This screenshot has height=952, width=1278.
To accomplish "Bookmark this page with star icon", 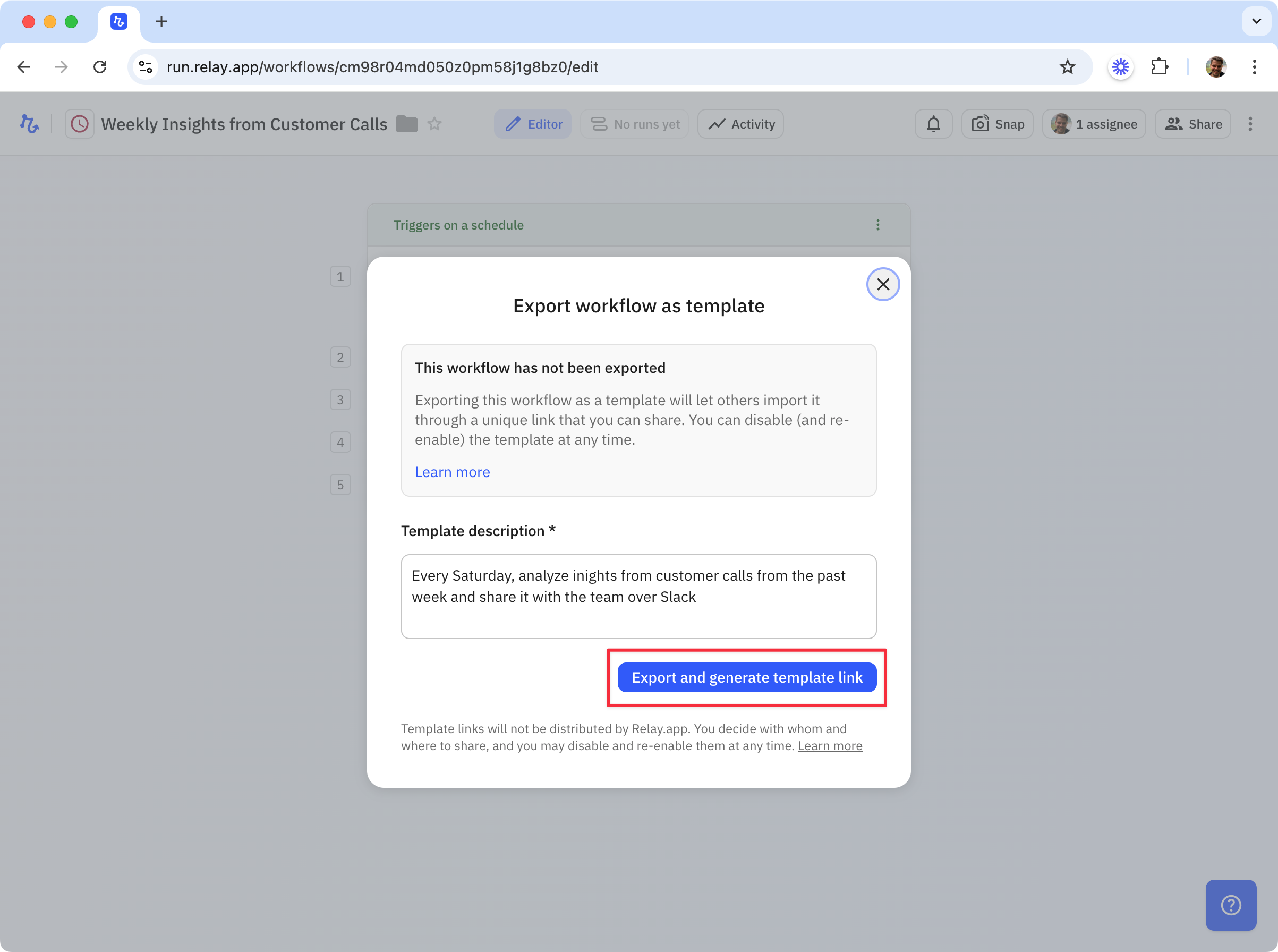I will tap(1067, 67).
